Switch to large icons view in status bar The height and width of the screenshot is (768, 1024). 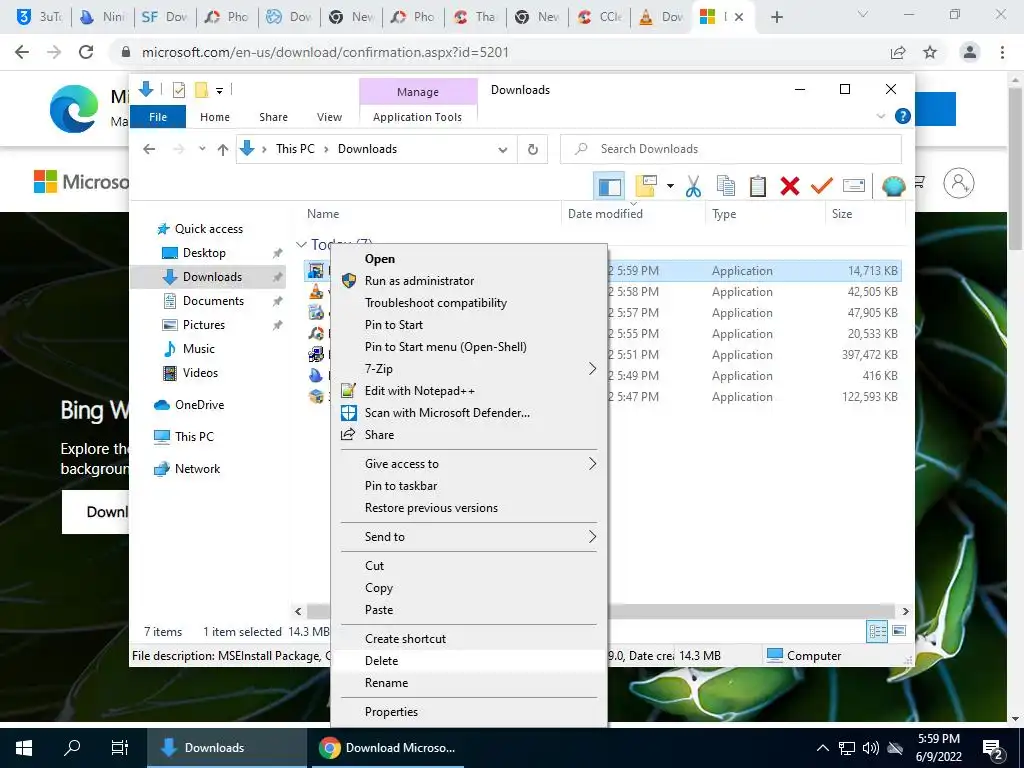tap(899, 632)
